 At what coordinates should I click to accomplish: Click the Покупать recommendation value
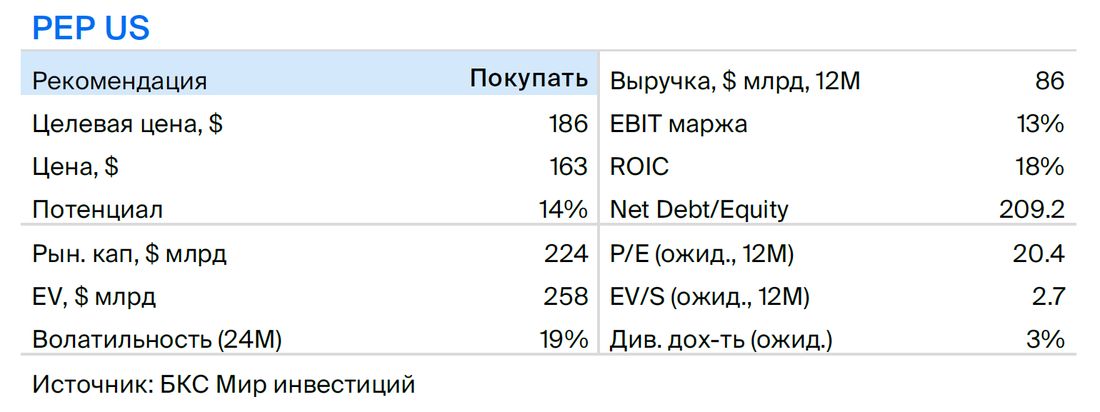point(529,79)
